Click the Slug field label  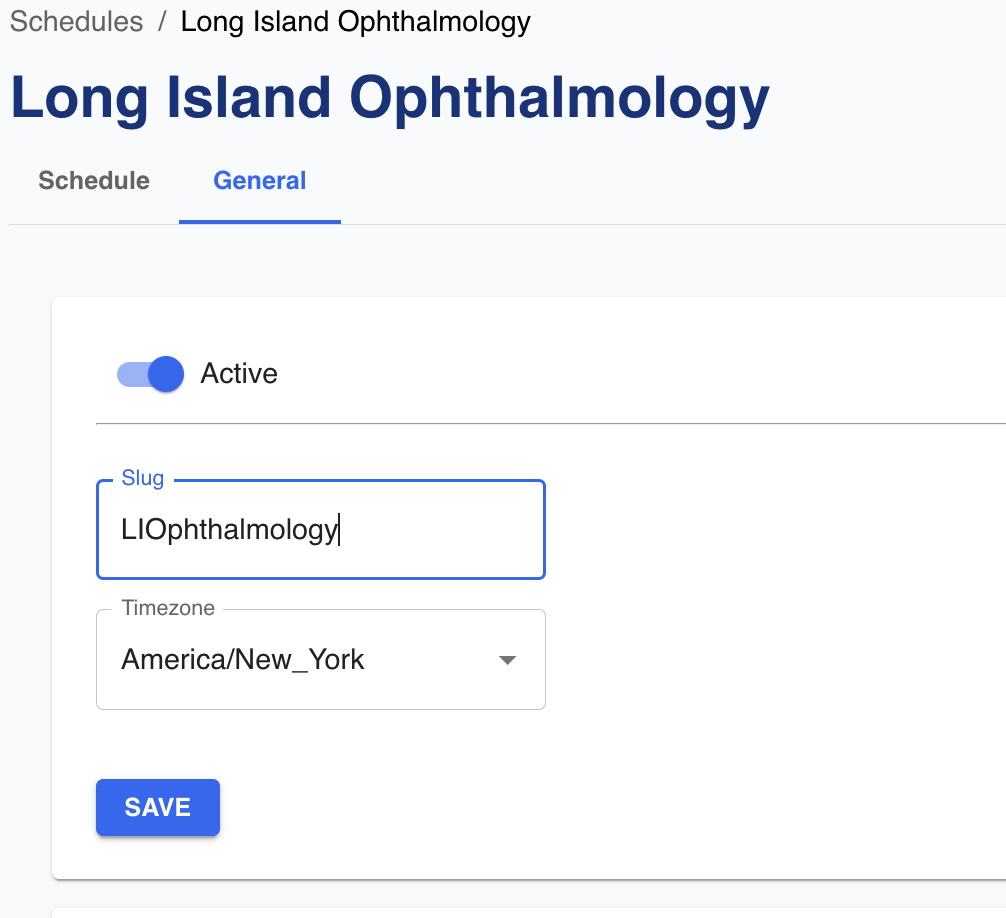(x=142, y=478)
